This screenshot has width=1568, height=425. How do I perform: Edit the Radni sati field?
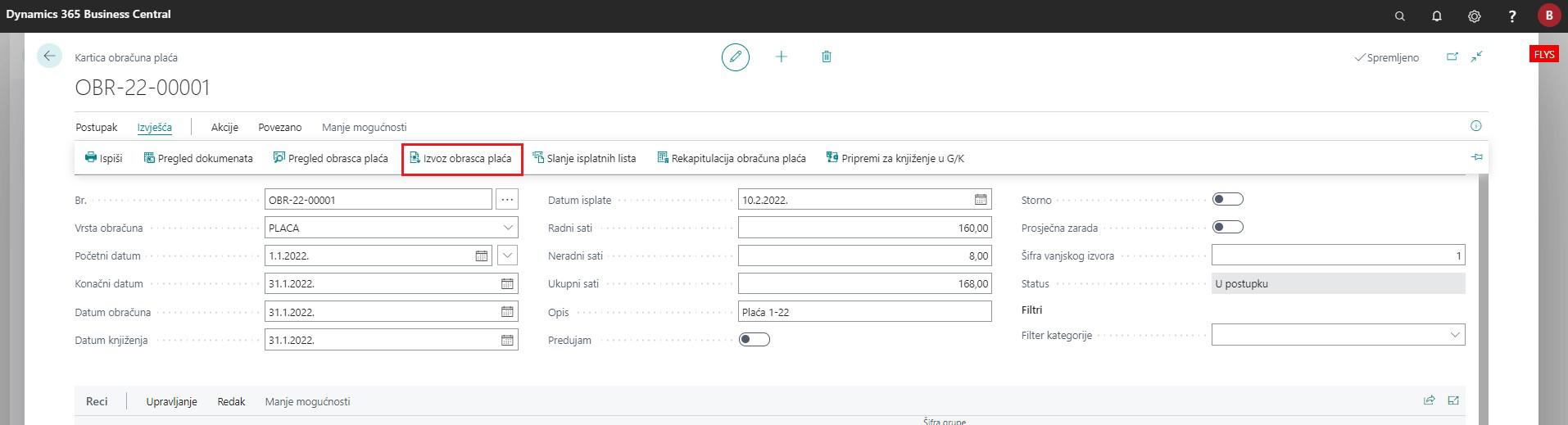click(x=864, y=228)
